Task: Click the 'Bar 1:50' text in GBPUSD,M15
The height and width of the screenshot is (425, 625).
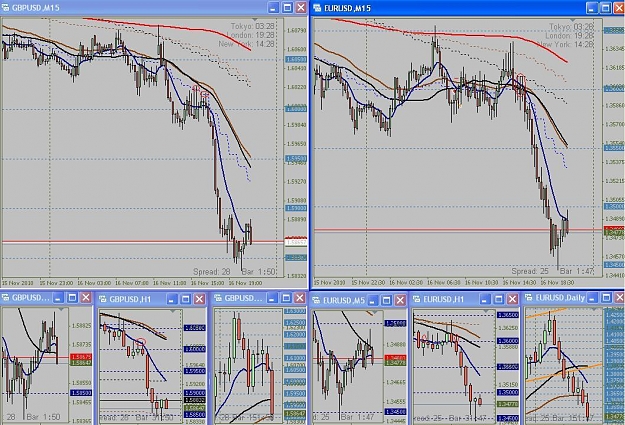Action: 259,272
